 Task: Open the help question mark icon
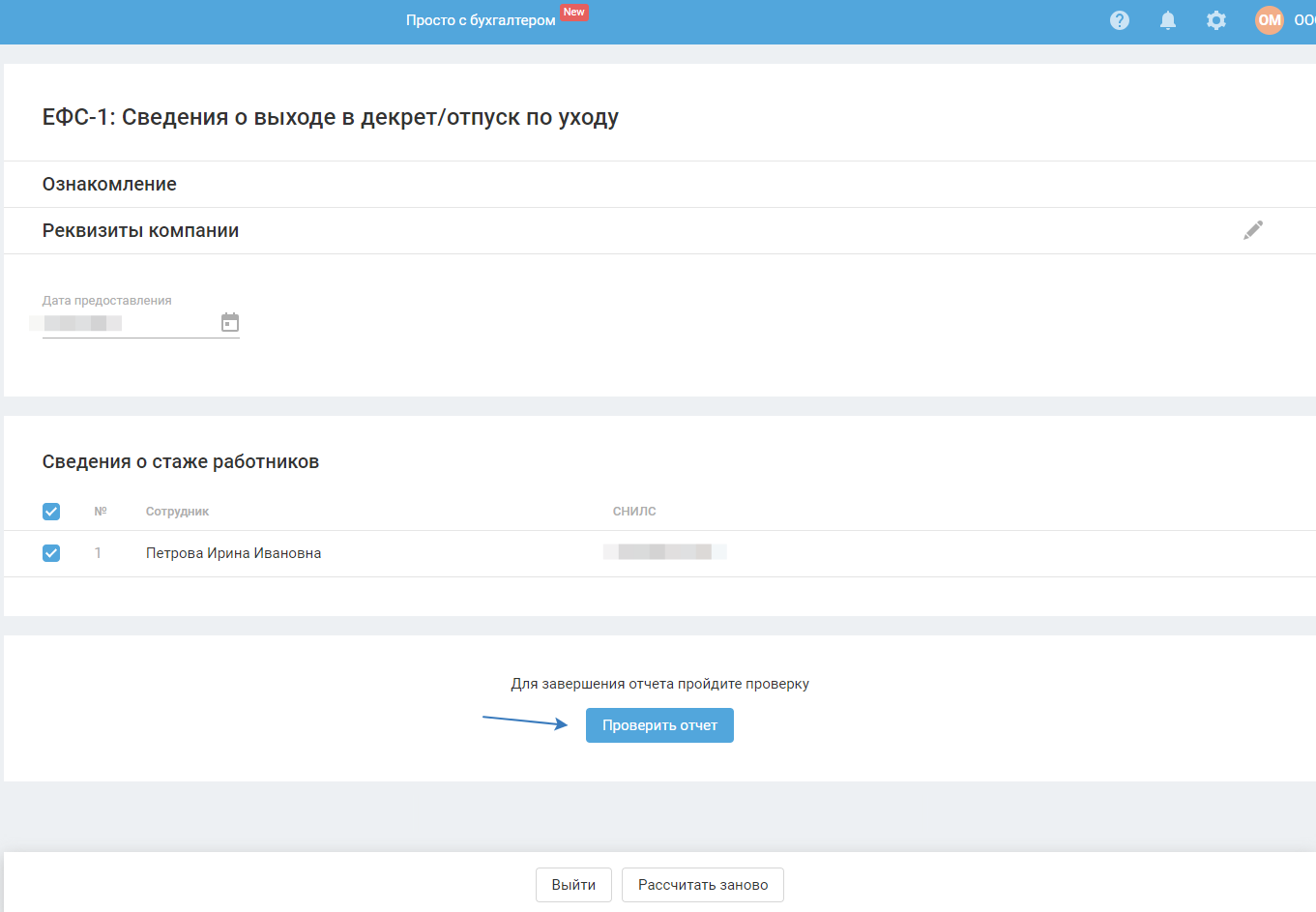point(1120,20)
